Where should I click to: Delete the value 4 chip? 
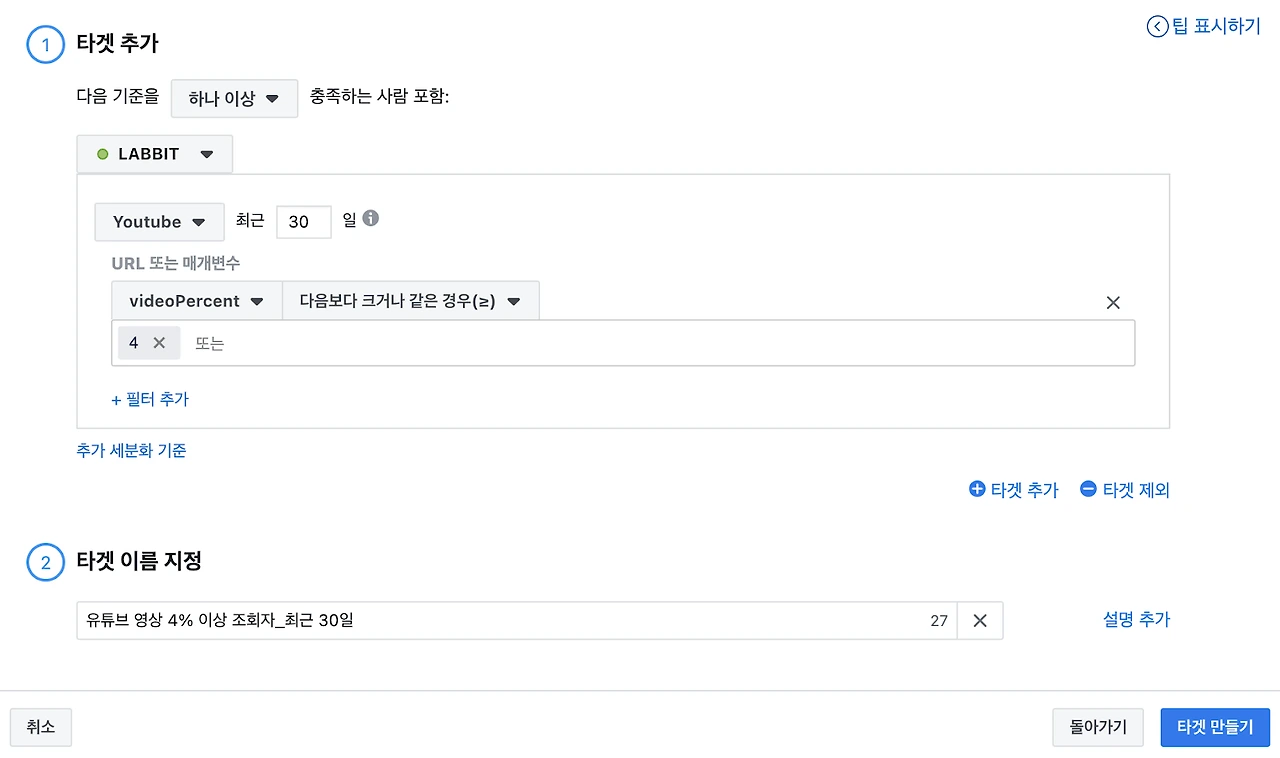click(x=159, y=343)
